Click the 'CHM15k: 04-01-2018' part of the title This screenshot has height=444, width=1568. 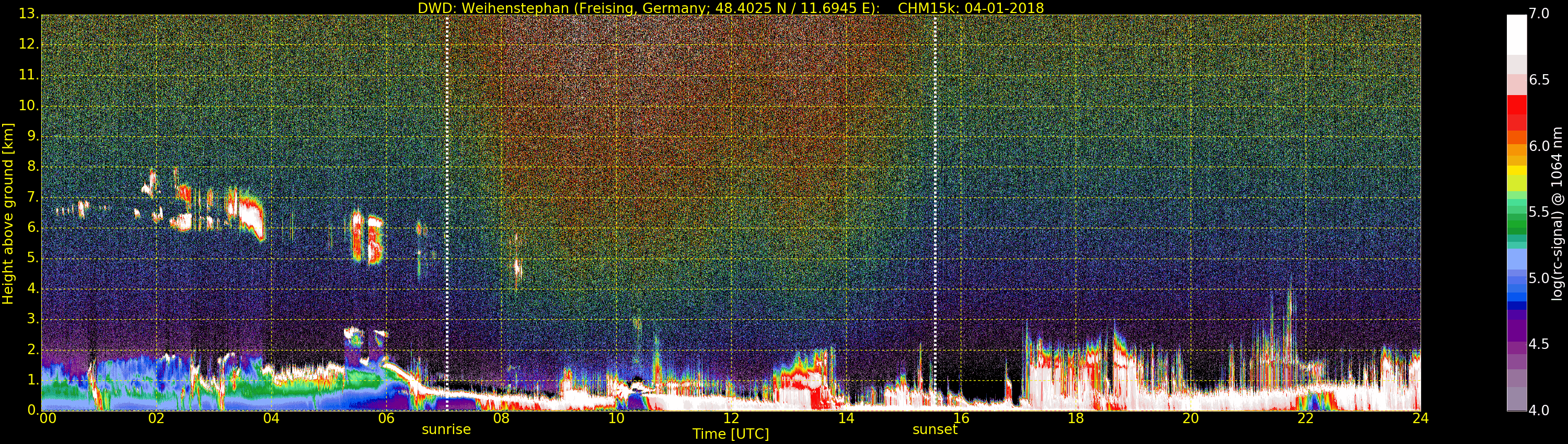tap(971, 8)
